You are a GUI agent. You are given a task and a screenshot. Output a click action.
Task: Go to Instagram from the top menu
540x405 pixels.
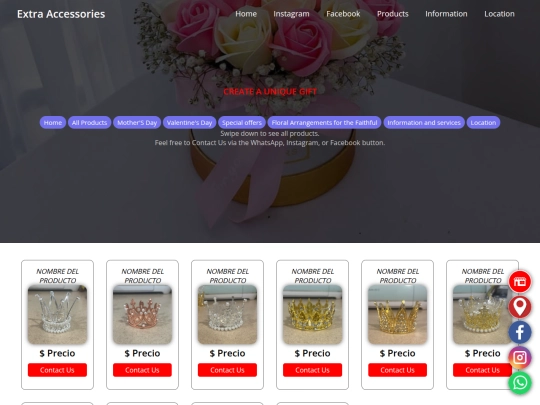coord(291,14)
